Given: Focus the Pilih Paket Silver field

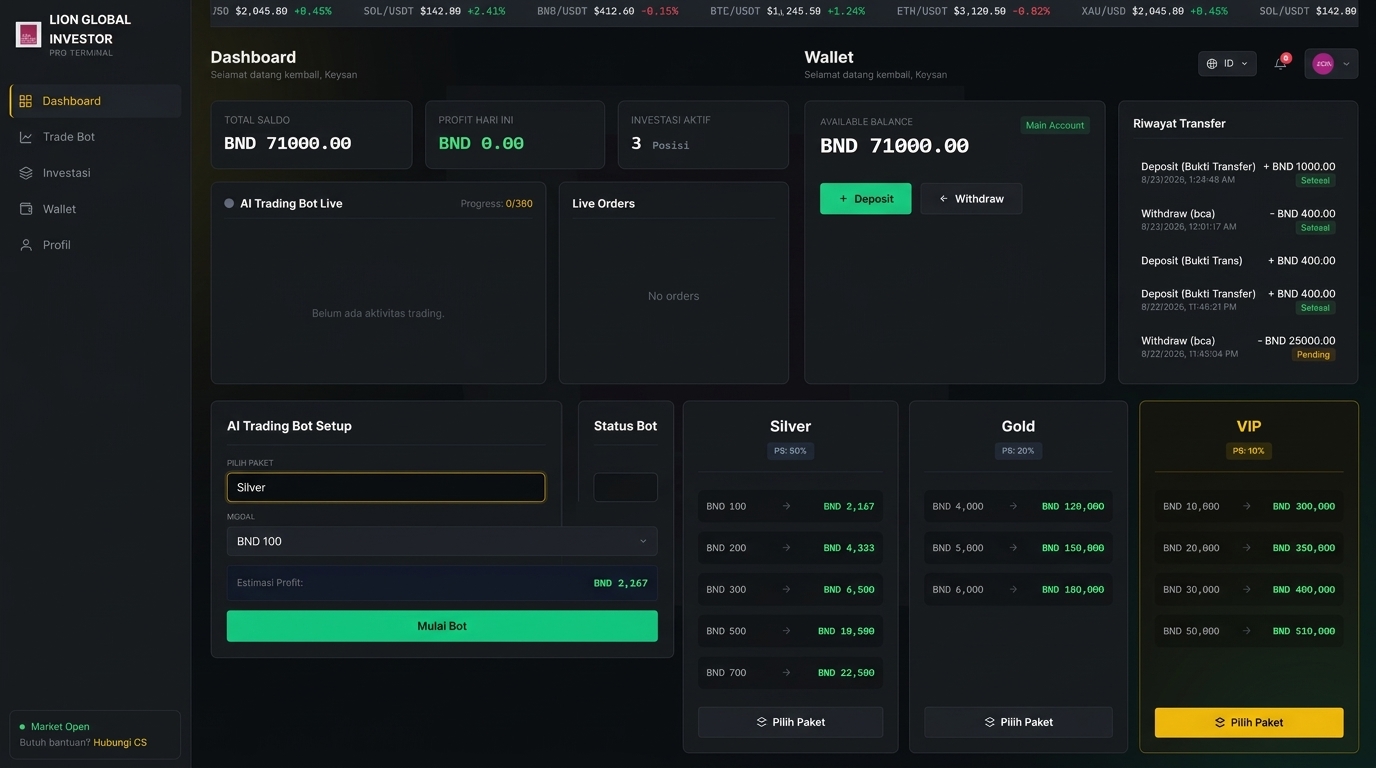Looking at the screenshot, I should (x=386, y=487).
